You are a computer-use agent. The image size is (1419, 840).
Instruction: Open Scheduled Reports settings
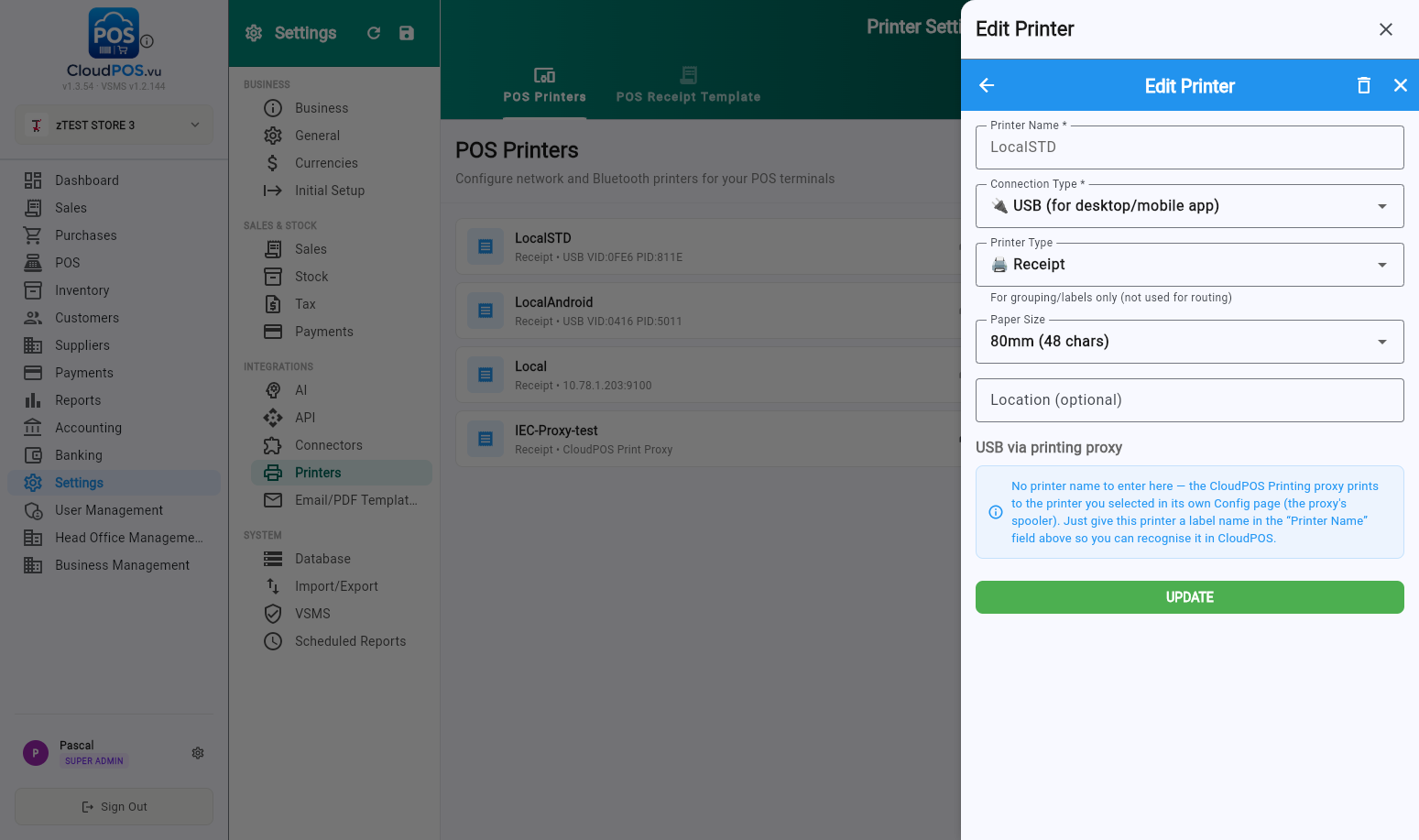click(341, 641)
